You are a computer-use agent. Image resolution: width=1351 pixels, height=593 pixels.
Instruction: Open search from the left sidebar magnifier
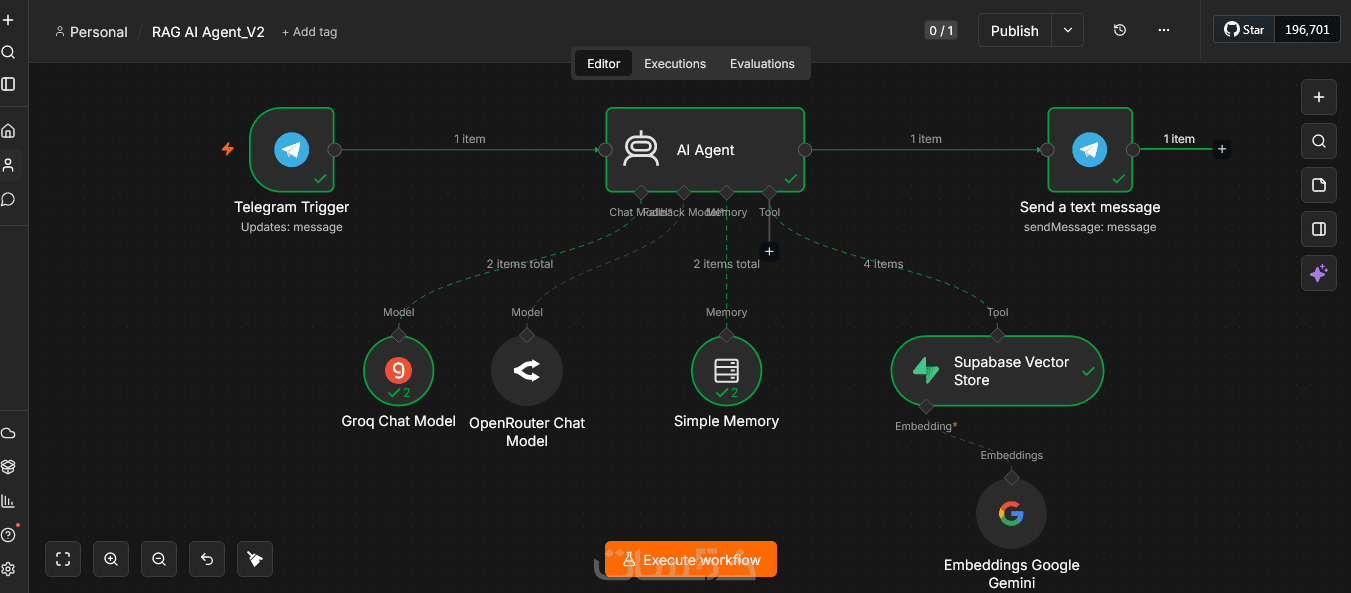[8, 52]
